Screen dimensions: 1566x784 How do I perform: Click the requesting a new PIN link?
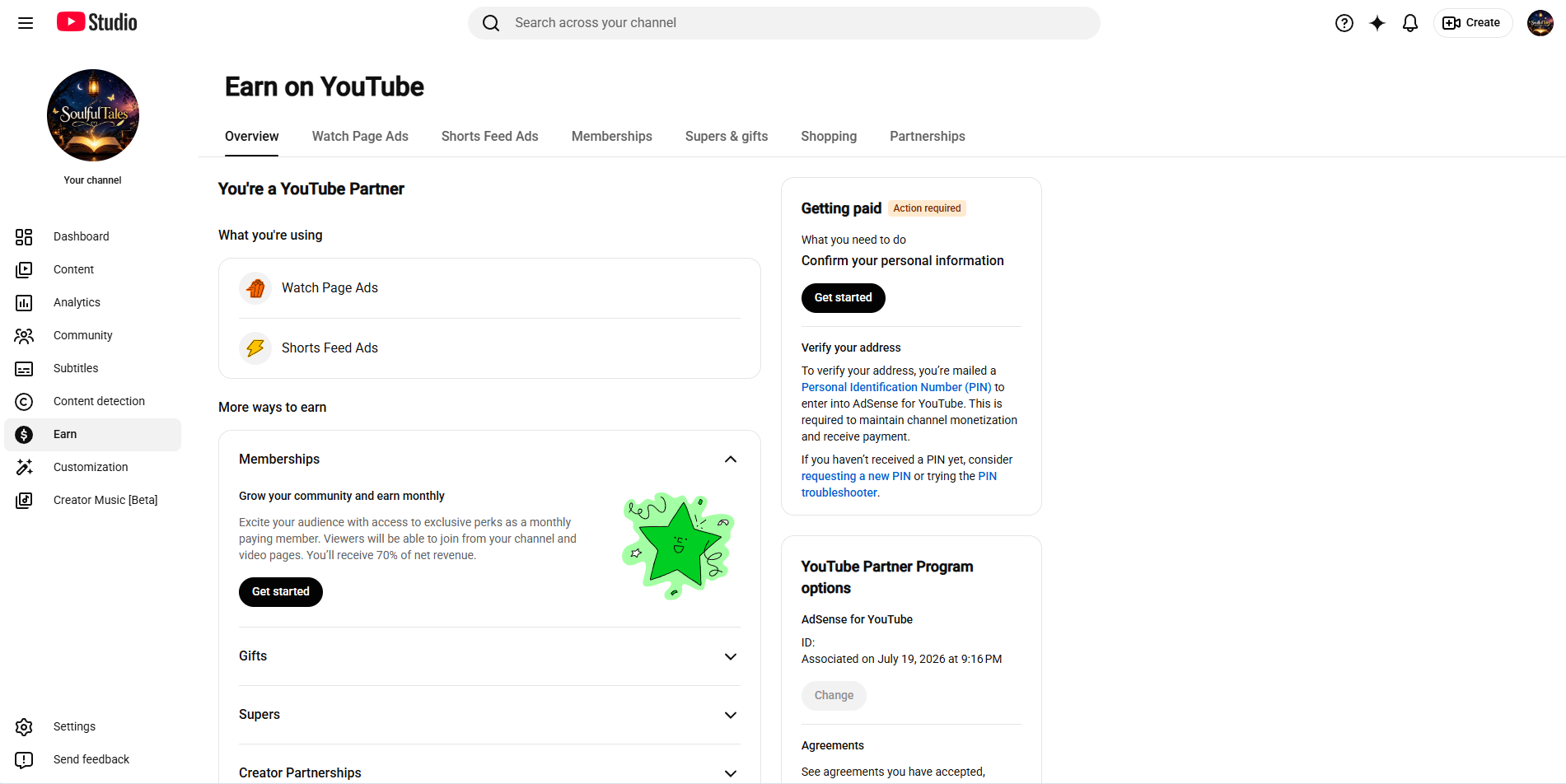(856, 476)
